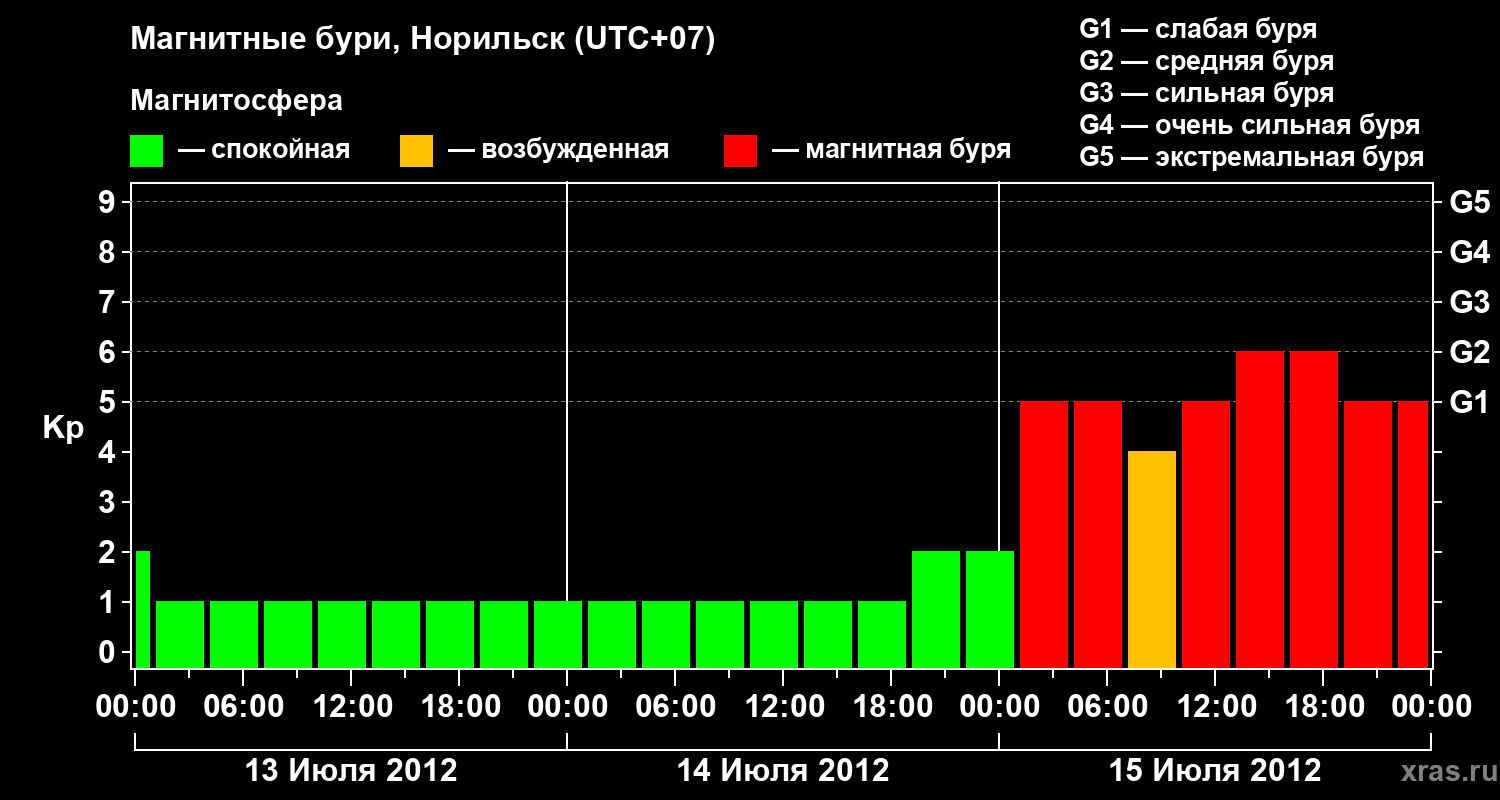Image resolution: width=1500 pixels, height=800 pixels.
Task: Click the orange 'возбужденная' legend swatch
Action: [417, 151]
